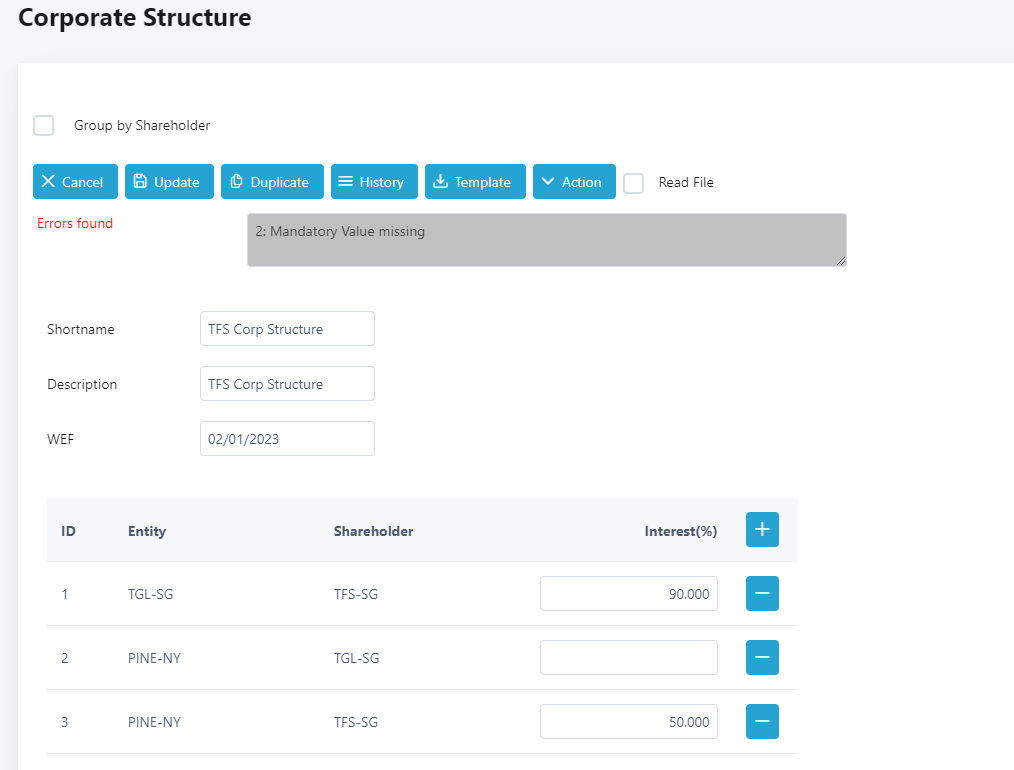Select the Interest field showing 50.000
1014x770 pixels.
tap(628, 722)
